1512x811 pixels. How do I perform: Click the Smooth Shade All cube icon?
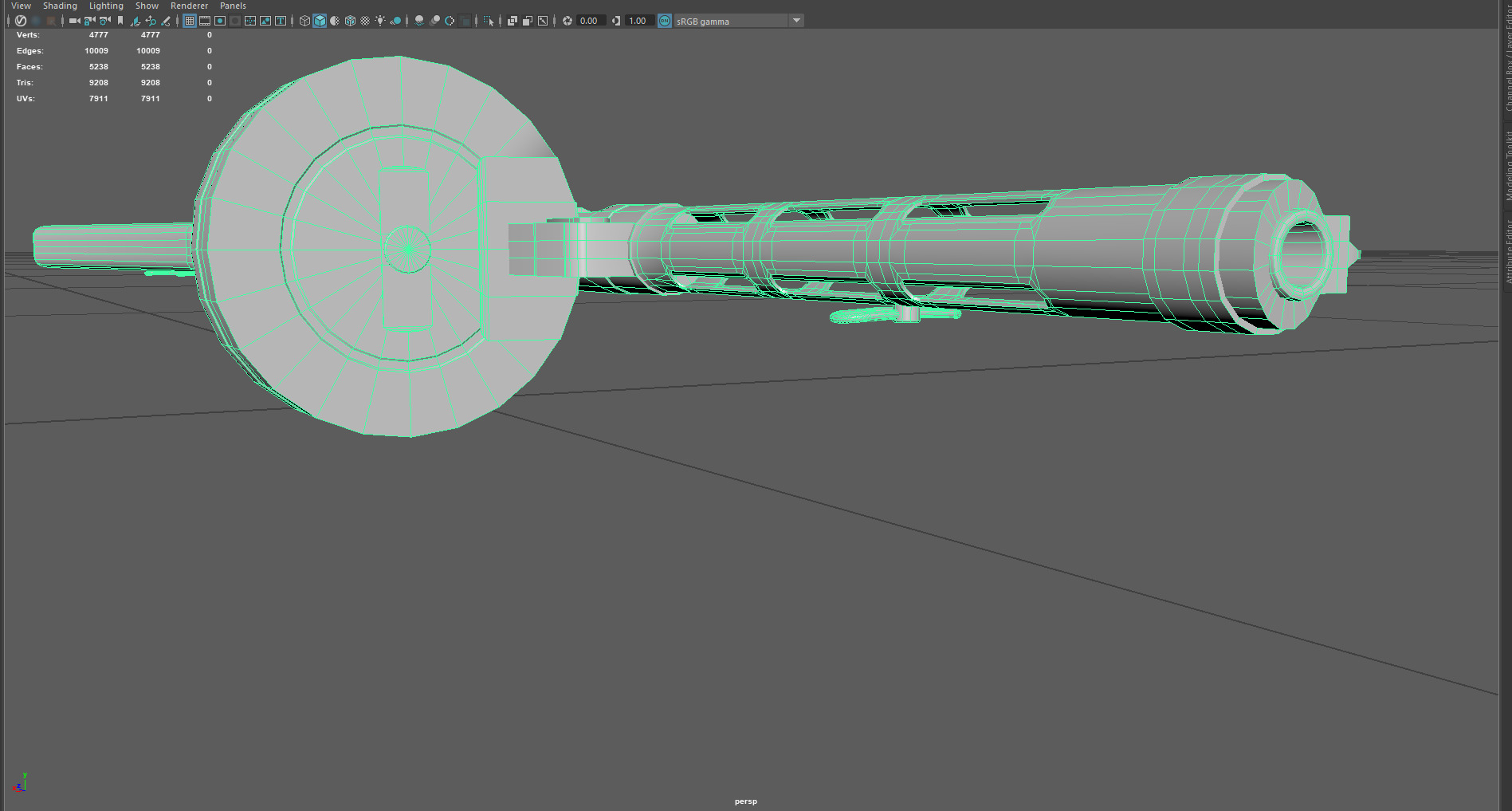(320, 21)
